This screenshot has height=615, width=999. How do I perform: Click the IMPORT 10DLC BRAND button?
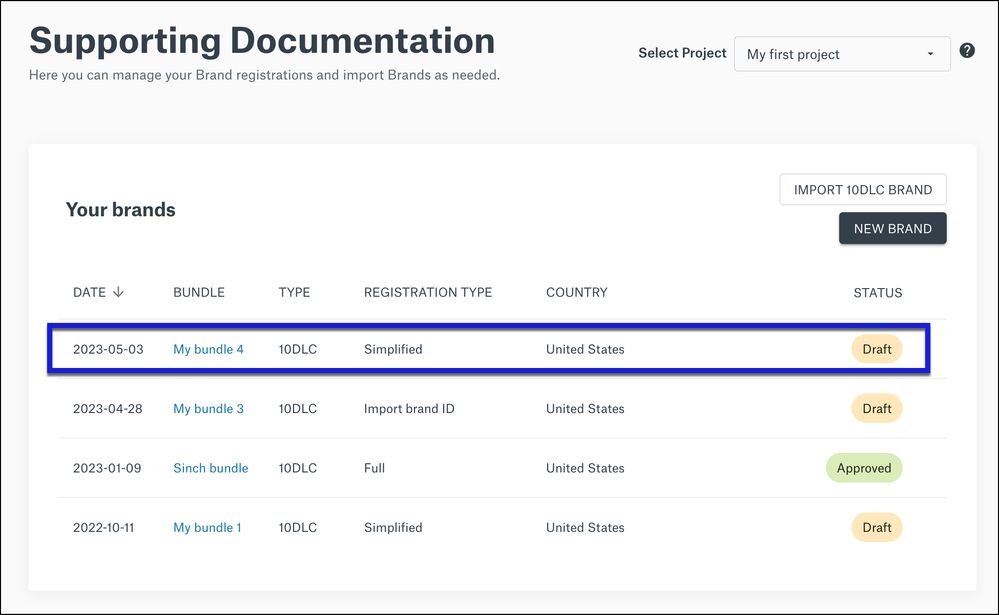point(862,190)
